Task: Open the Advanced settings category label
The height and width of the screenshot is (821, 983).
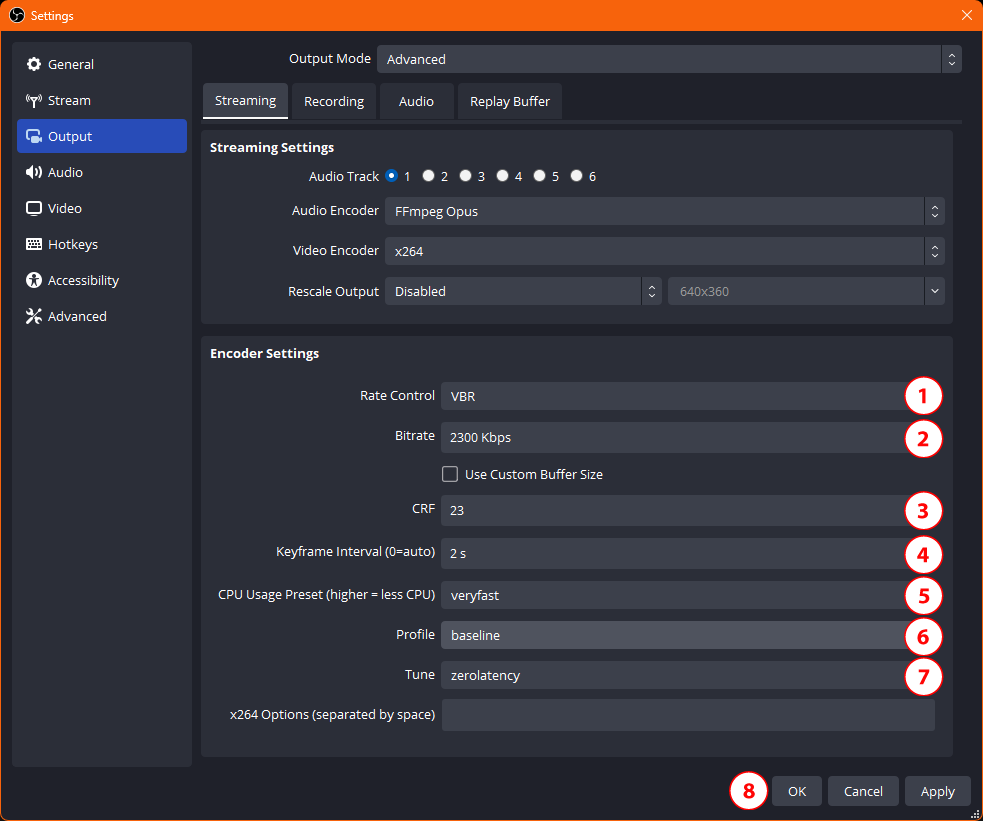Action: [x=77, y=316]
